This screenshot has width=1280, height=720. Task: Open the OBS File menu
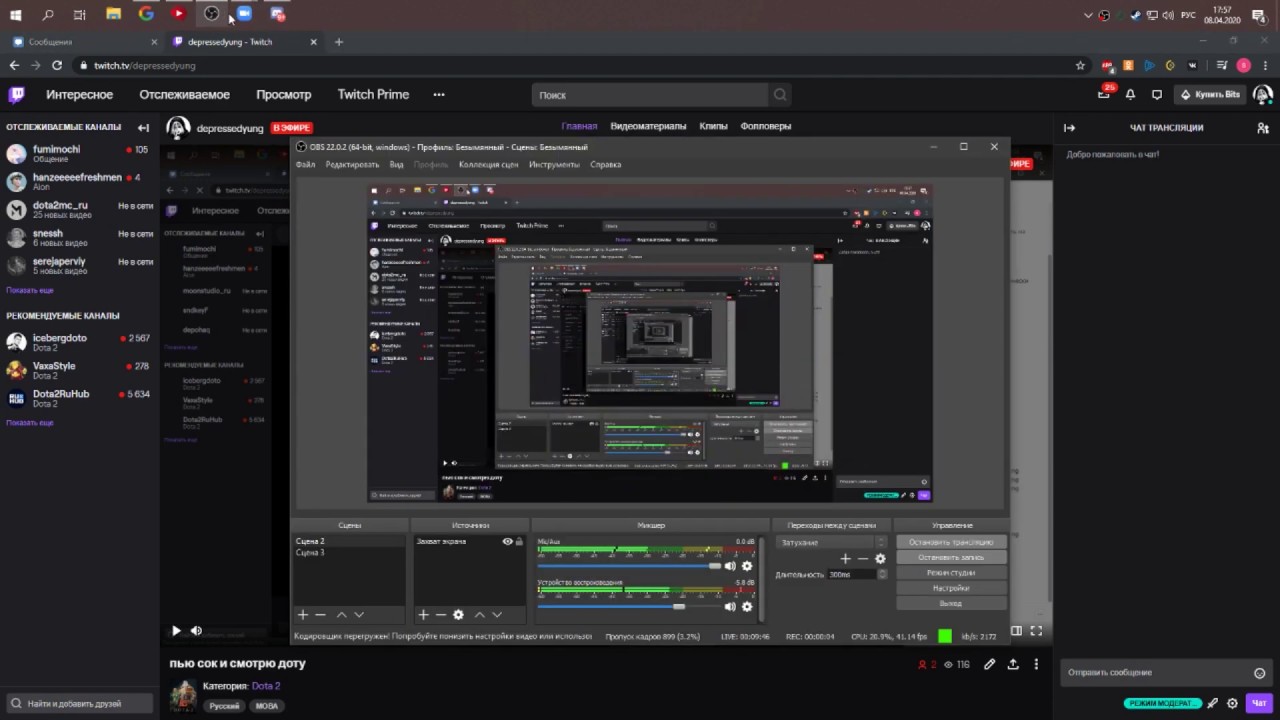(305, 164)
